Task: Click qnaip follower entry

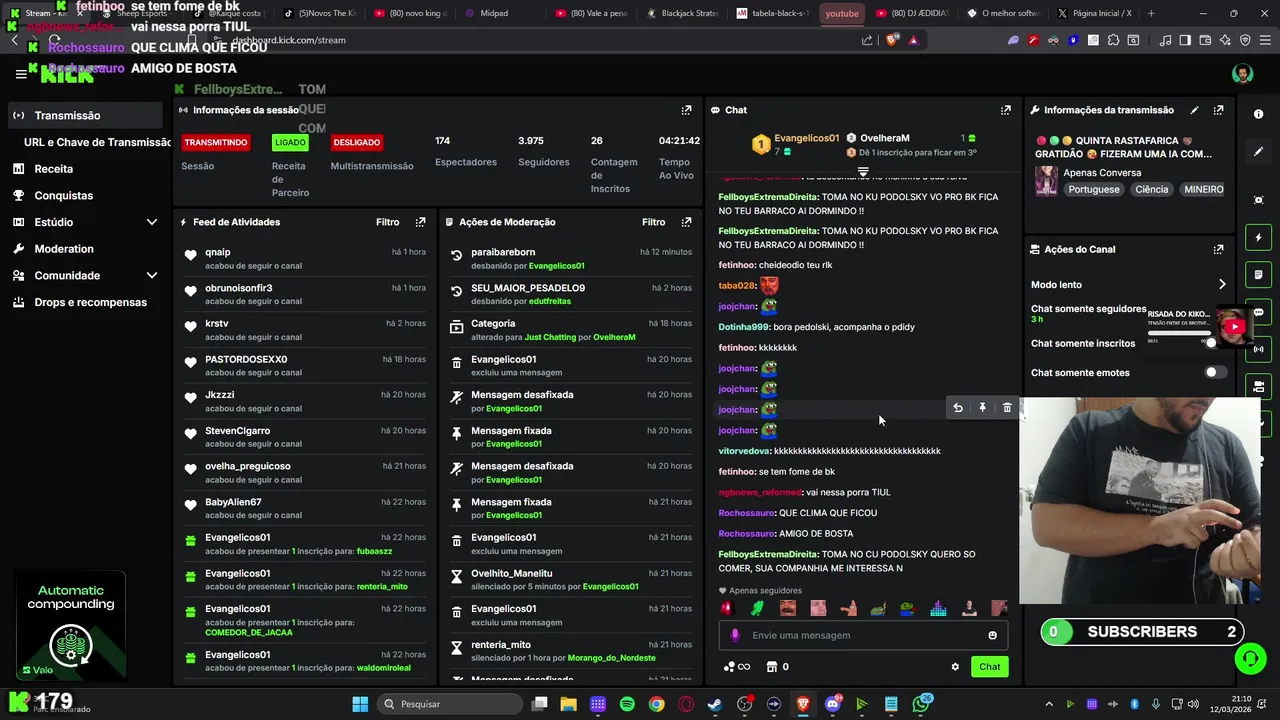Action: [304, 258]
